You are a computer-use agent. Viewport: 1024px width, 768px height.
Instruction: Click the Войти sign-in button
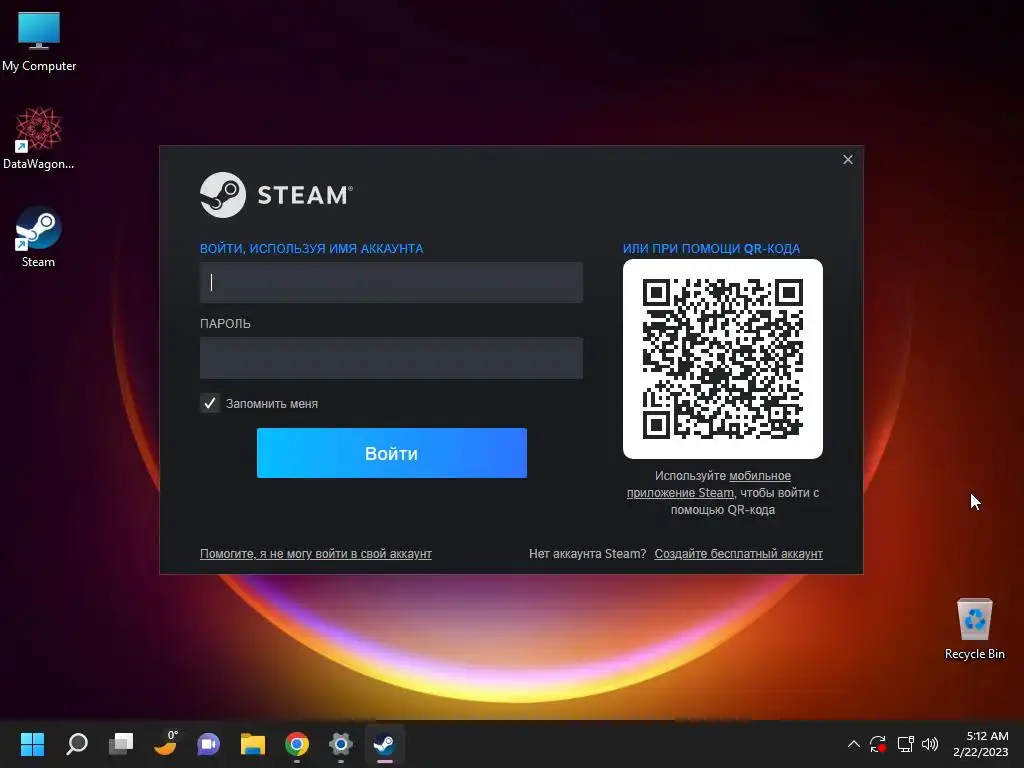(x=392, y=453)
